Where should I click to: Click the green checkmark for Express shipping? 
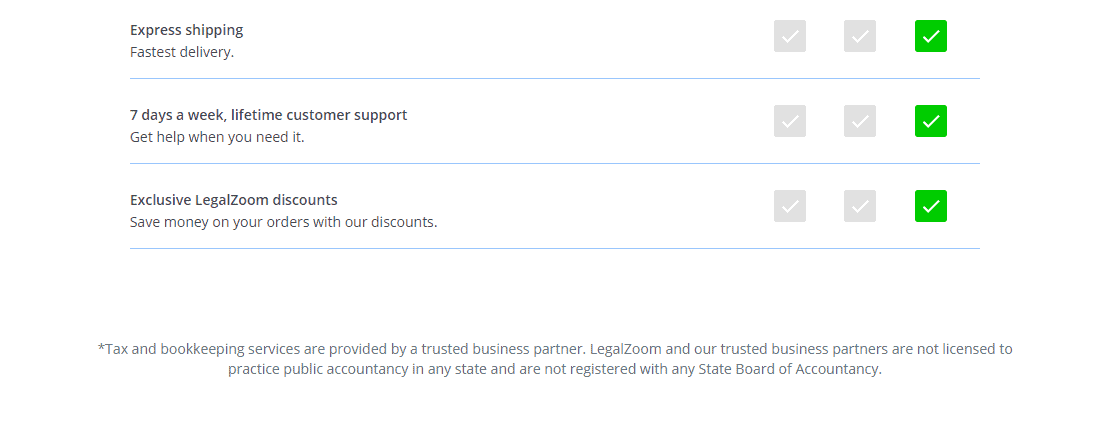[931, 36]
